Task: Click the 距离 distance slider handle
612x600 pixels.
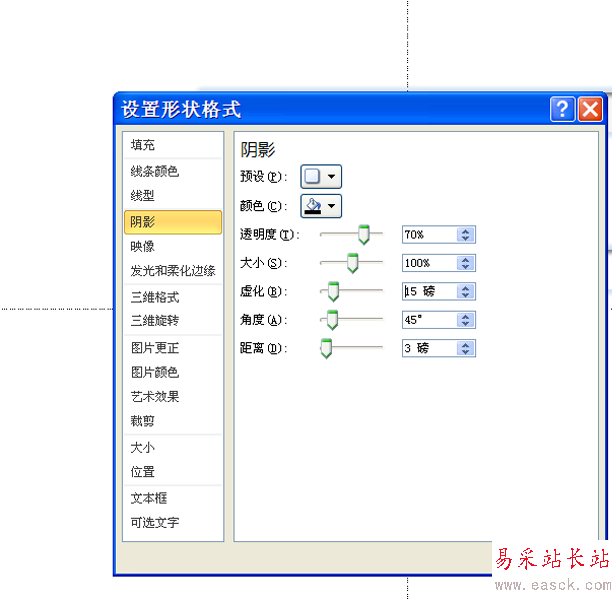Action: [326, 348]
